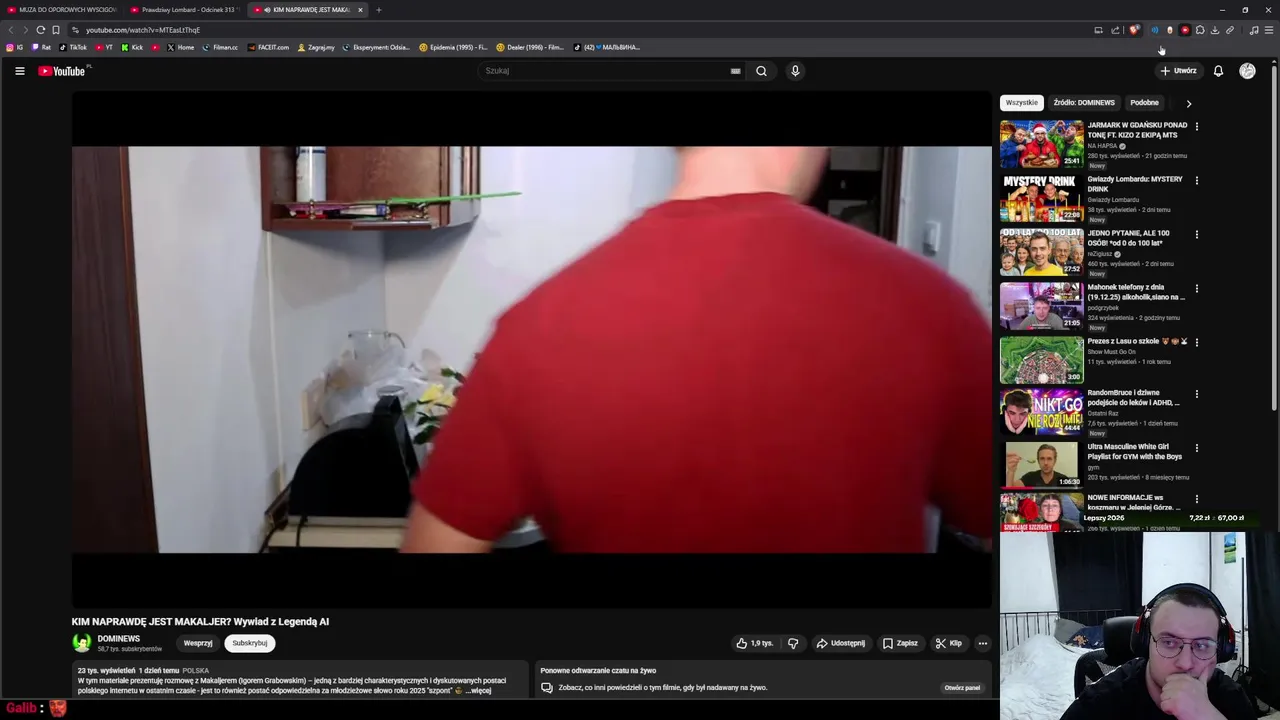Click the share icon in address bar
1280x720 pixels.
point(1115,30)
